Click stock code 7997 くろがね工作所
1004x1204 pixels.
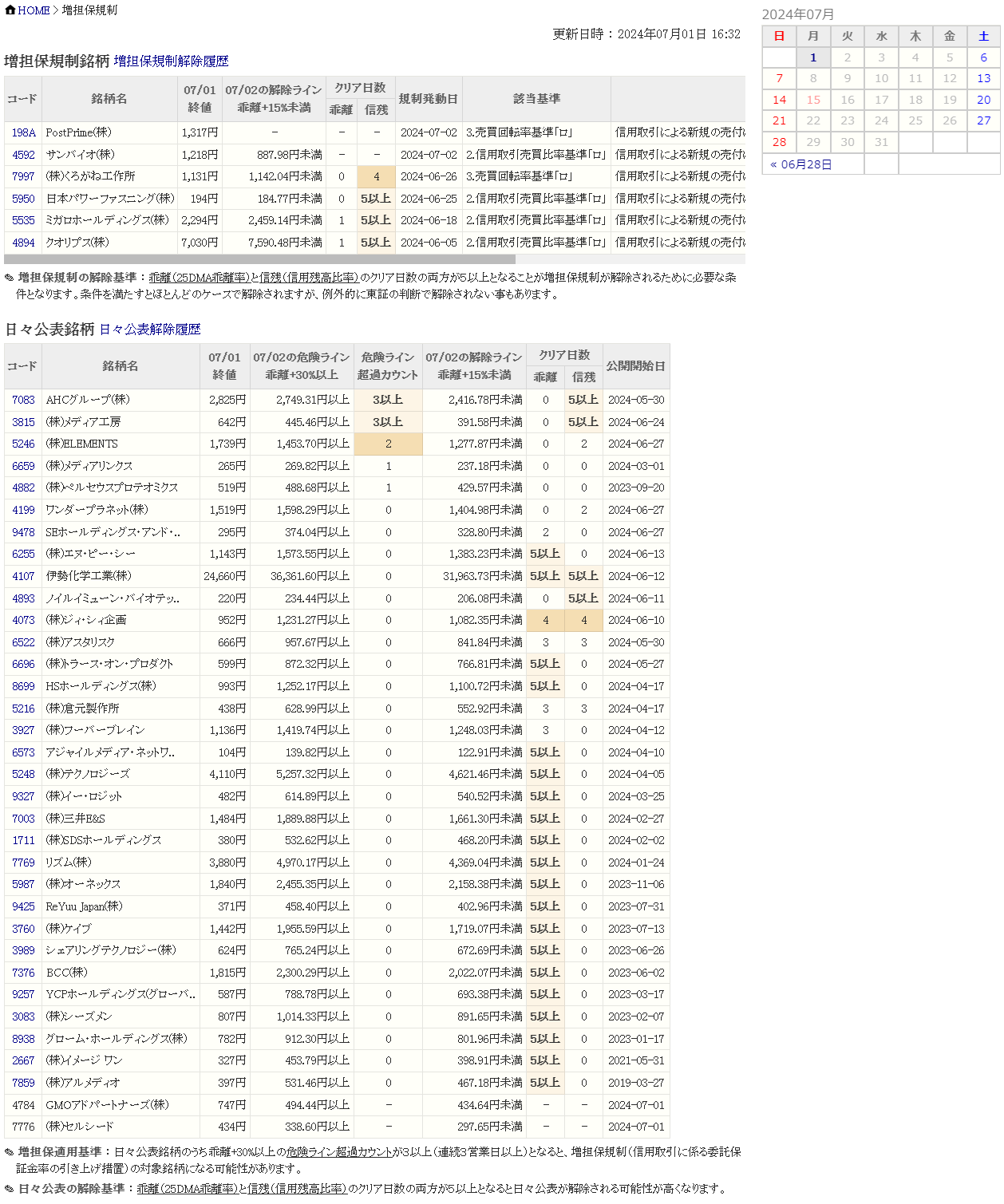pyautogui.click(x=23, y=176)
